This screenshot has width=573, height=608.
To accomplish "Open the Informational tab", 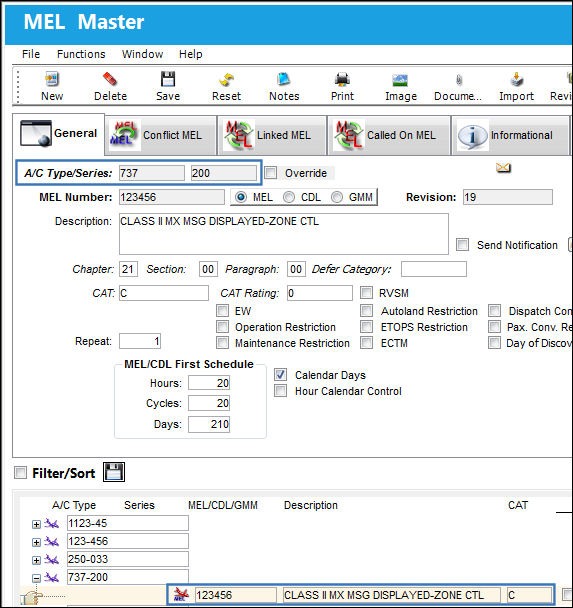I will [x=510, y=135].
